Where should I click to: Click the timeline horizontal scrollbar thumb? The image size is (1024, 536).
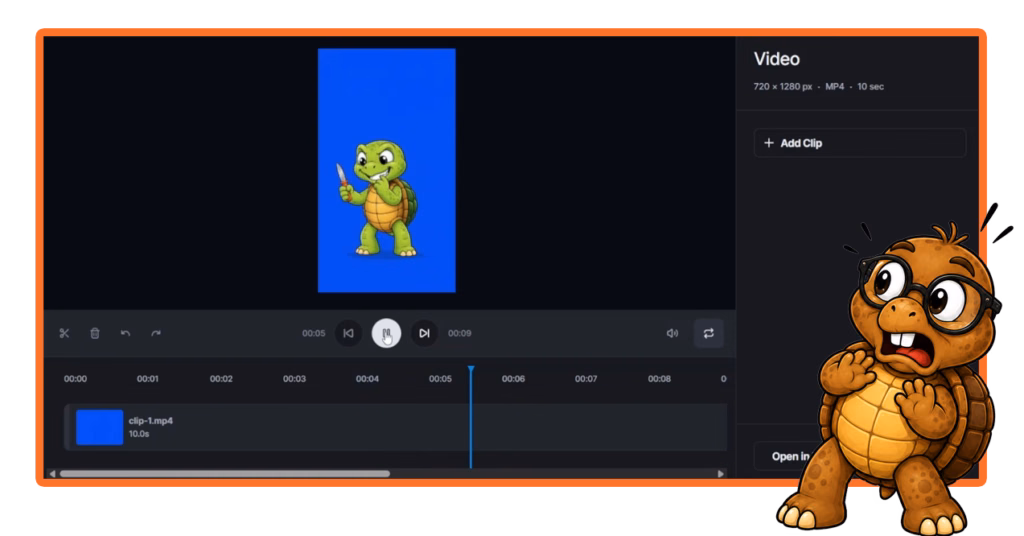pos(225,474)
